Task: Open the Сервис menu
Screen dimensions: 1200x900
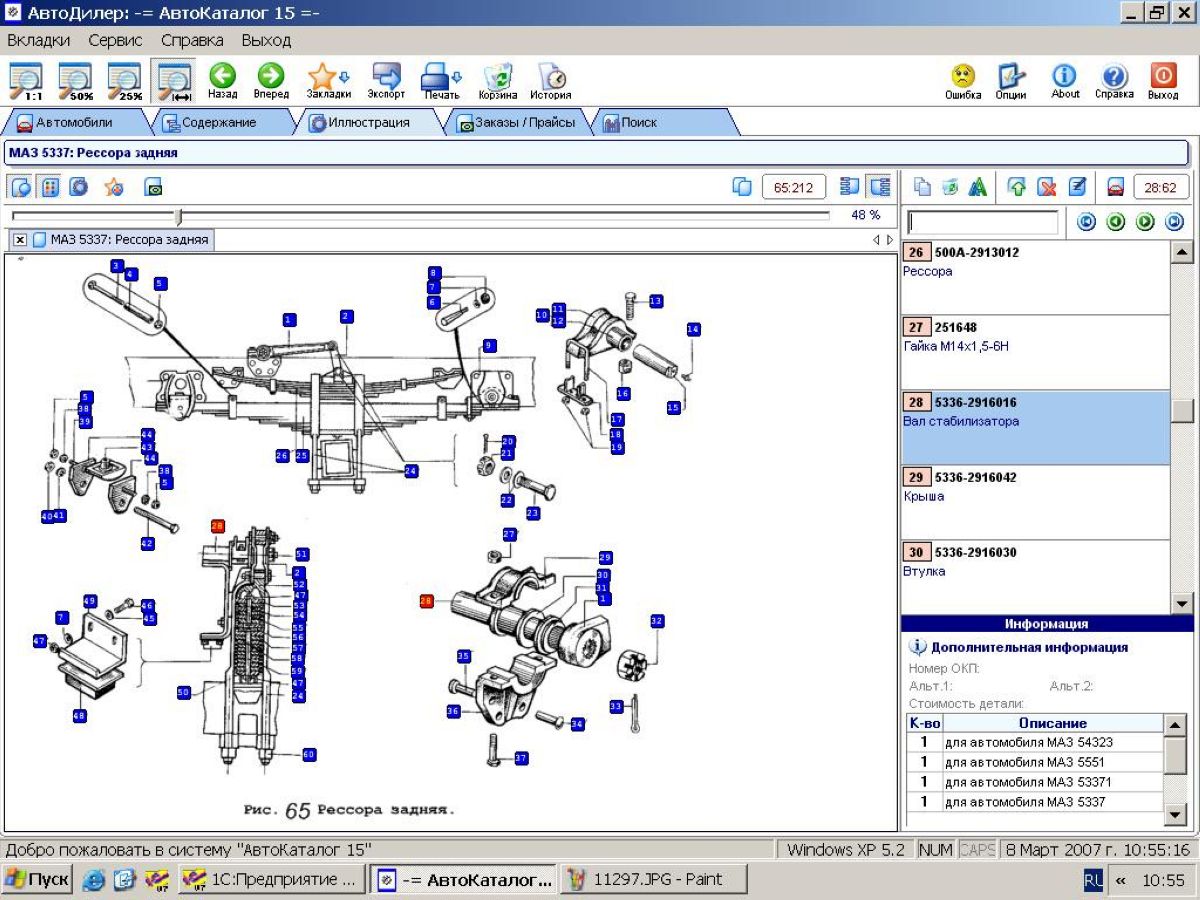Action: 115,40
